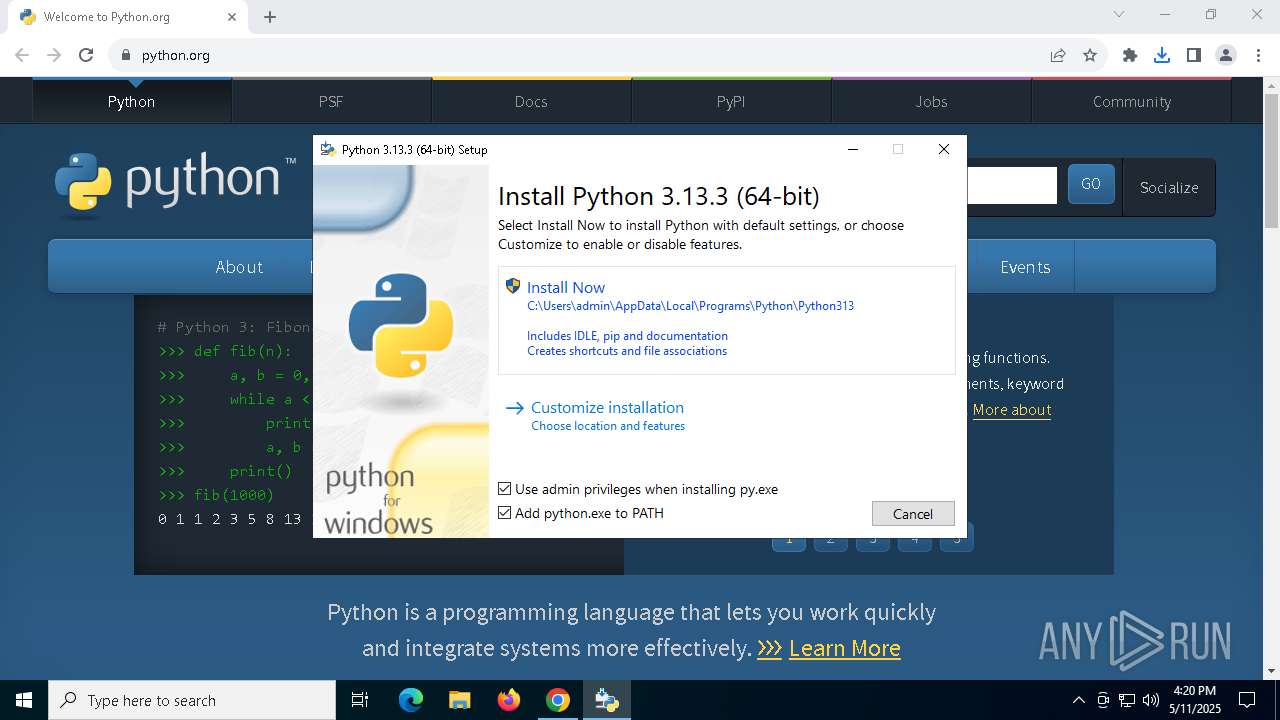Open the Community site tab

click(x=1131, y=101)
